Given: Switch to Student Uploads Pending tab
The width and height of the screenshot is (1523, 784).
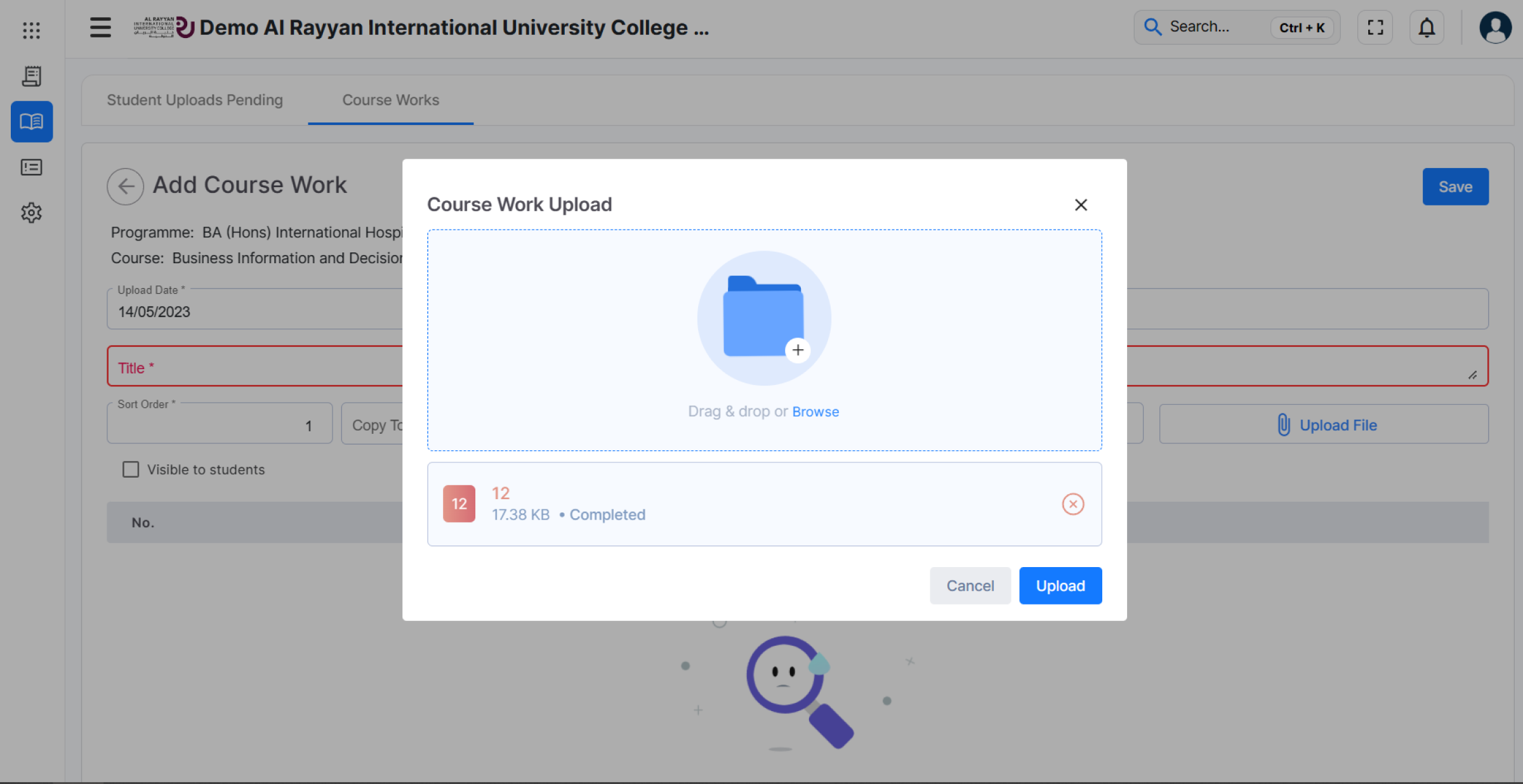Looking at the screenshot, I should coord(195,100).
